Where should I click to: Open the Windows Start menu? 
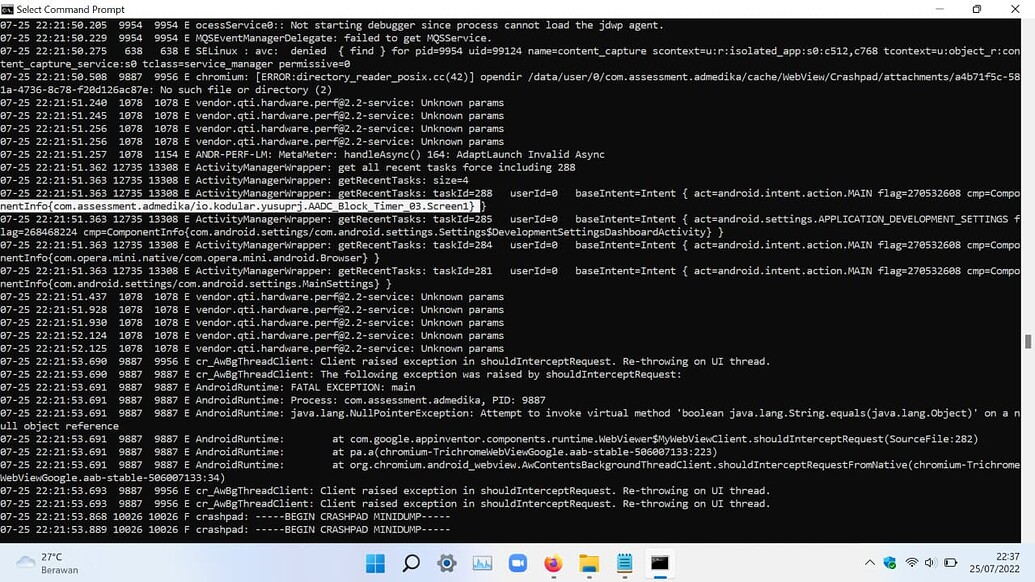(x=375, y=564)
